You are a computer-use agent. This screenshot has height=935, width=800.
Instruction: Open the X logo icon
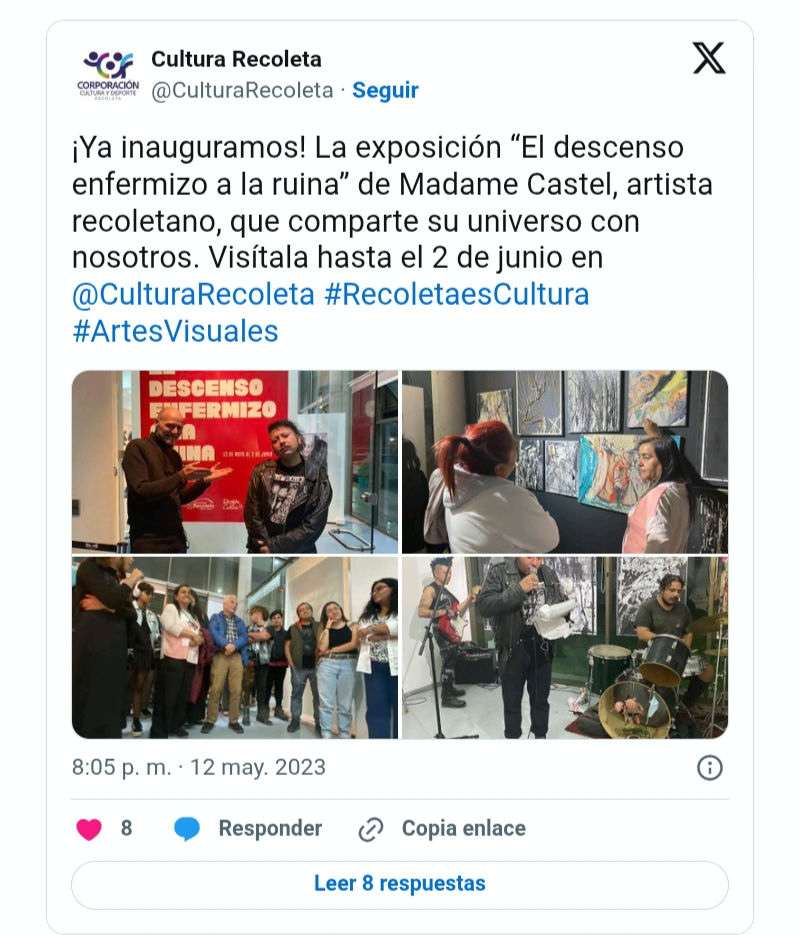[x=709, y=58]
